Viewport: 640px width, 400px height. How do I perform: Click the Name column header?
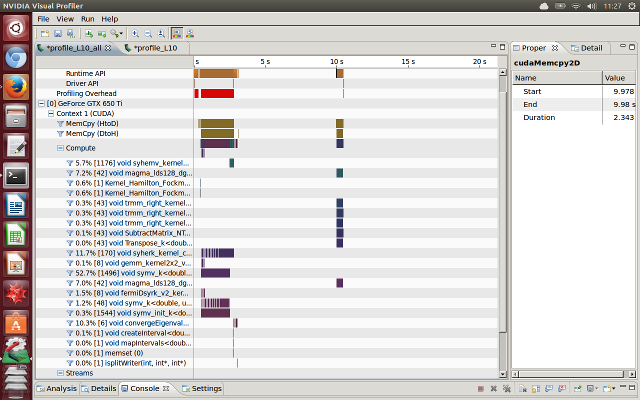coord(557,78)
